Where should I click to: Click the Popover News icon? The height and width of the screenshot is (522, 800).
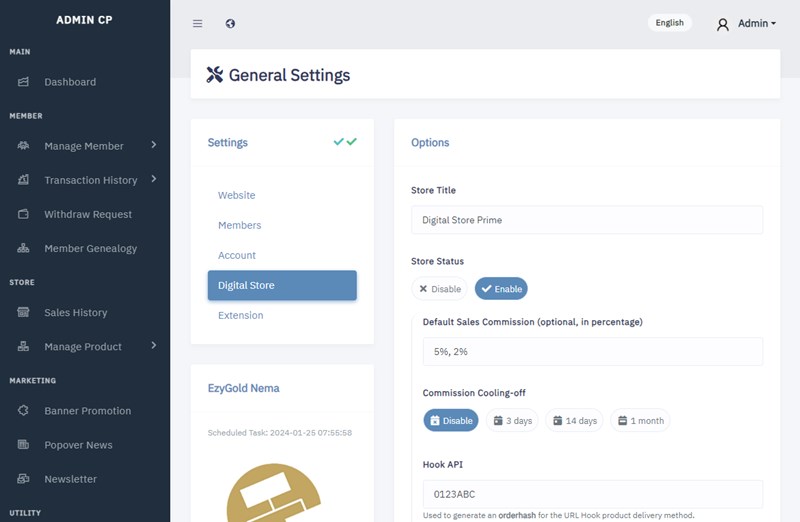[x=23, y=444]
